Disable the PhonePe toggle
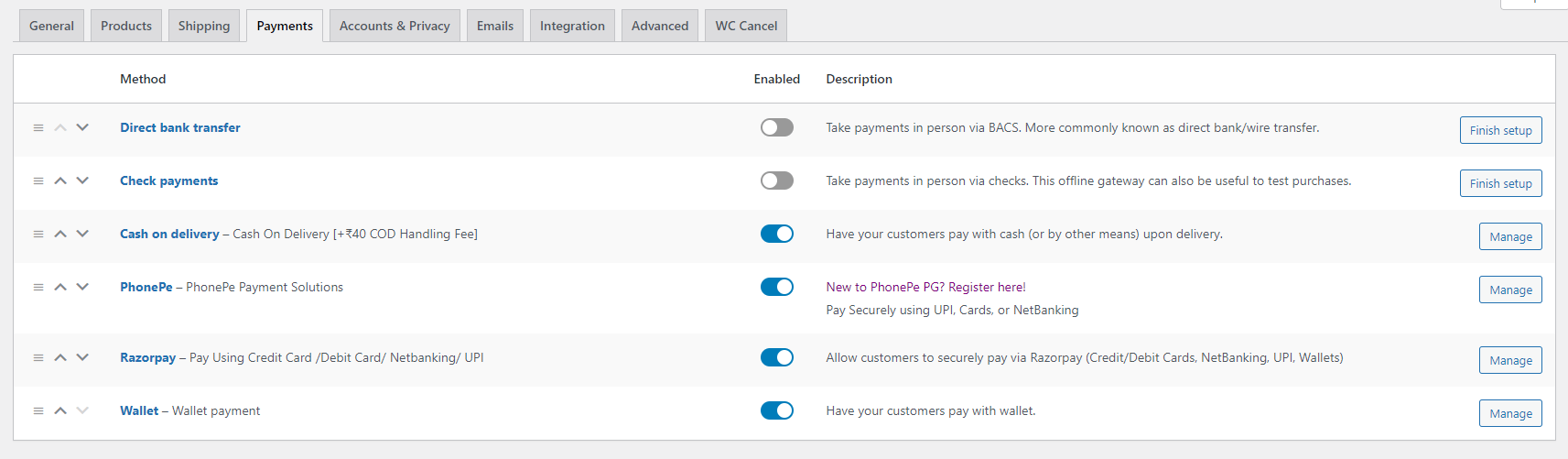This screenshot has width=1568, height=459. [777, 287]
